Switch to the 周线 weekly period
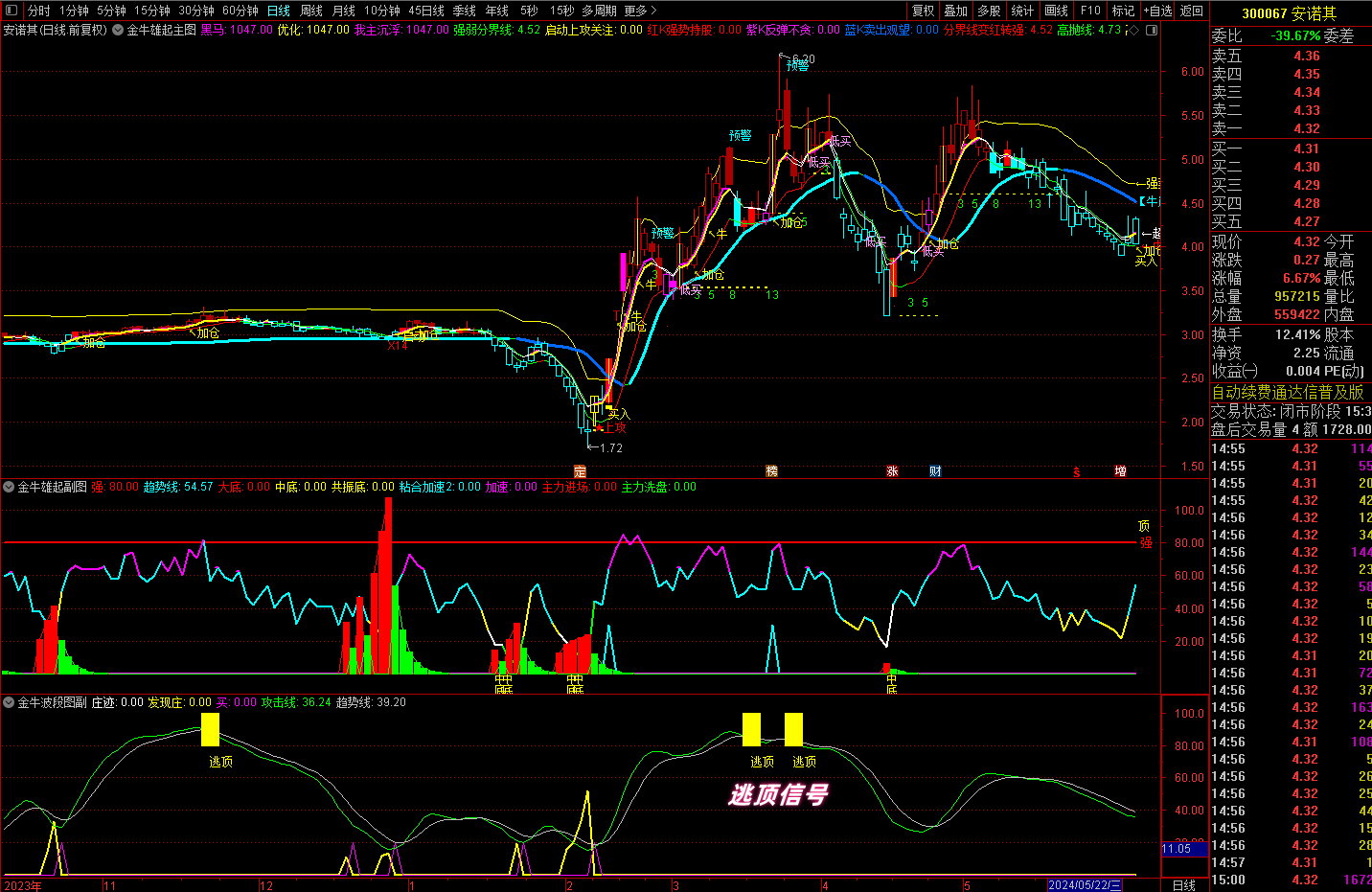 coord(311,11)
